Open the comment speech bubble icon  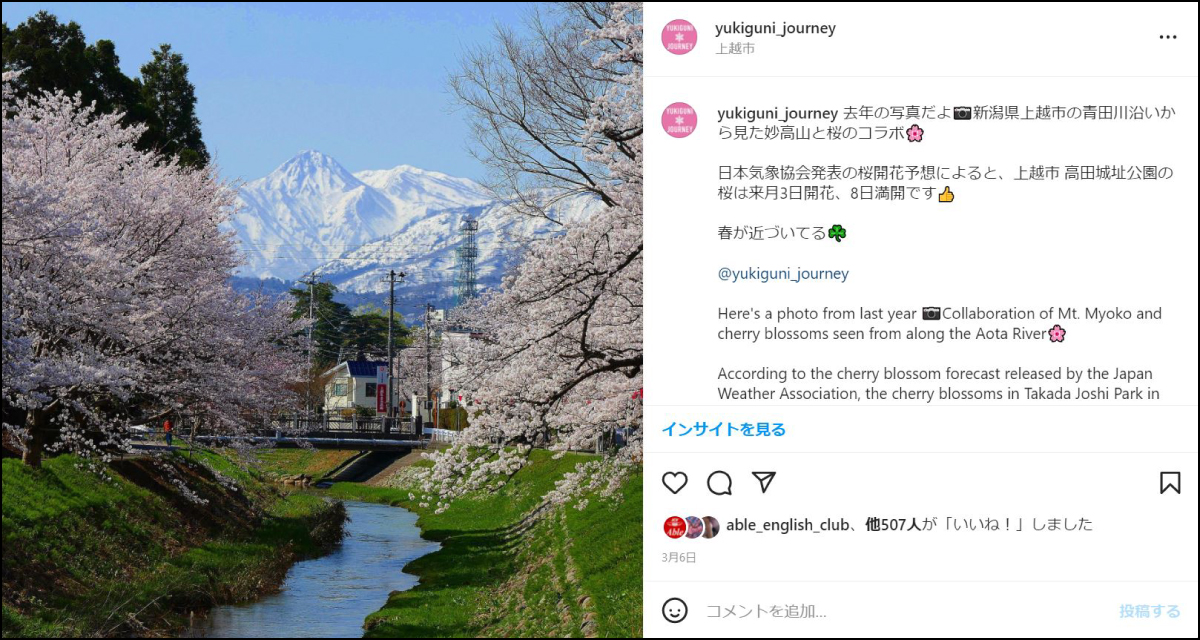pyautogui.click(x=719, y=483)
